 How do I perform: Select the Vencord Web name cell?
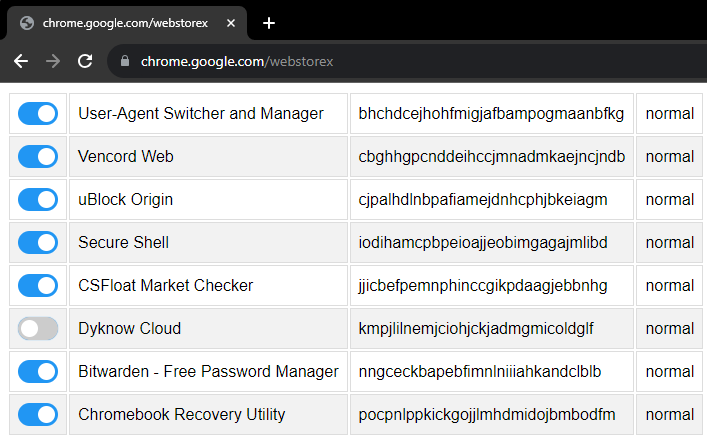(x=208, y=156)
